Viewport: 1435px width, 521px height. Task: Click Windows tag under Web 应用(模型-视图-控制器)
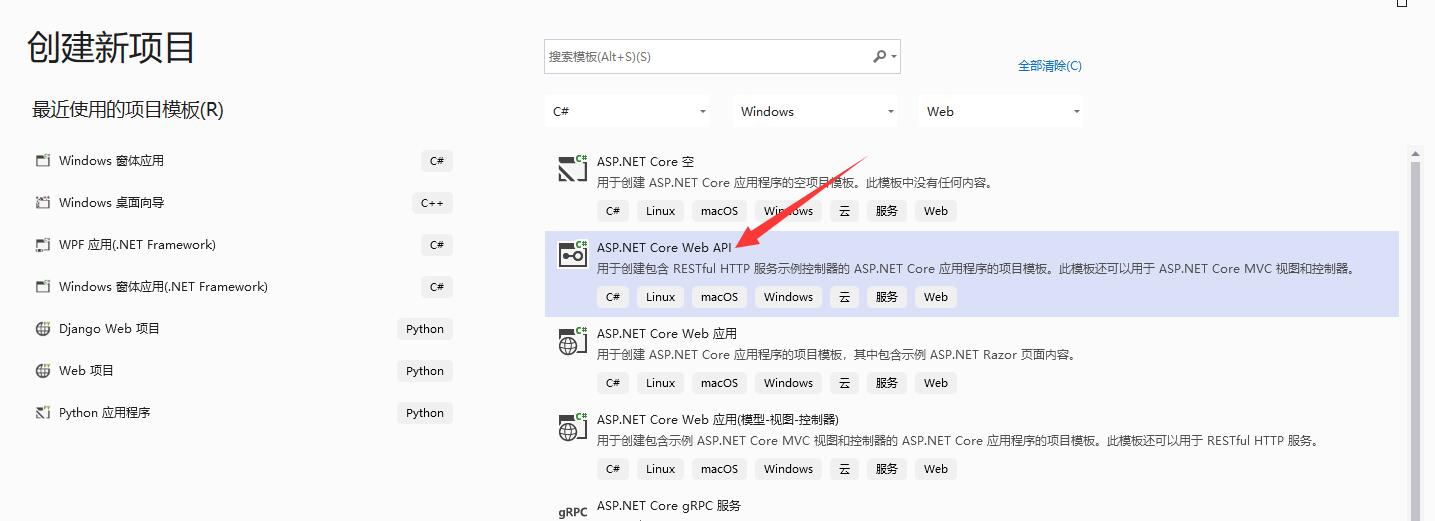pos(789,469)
